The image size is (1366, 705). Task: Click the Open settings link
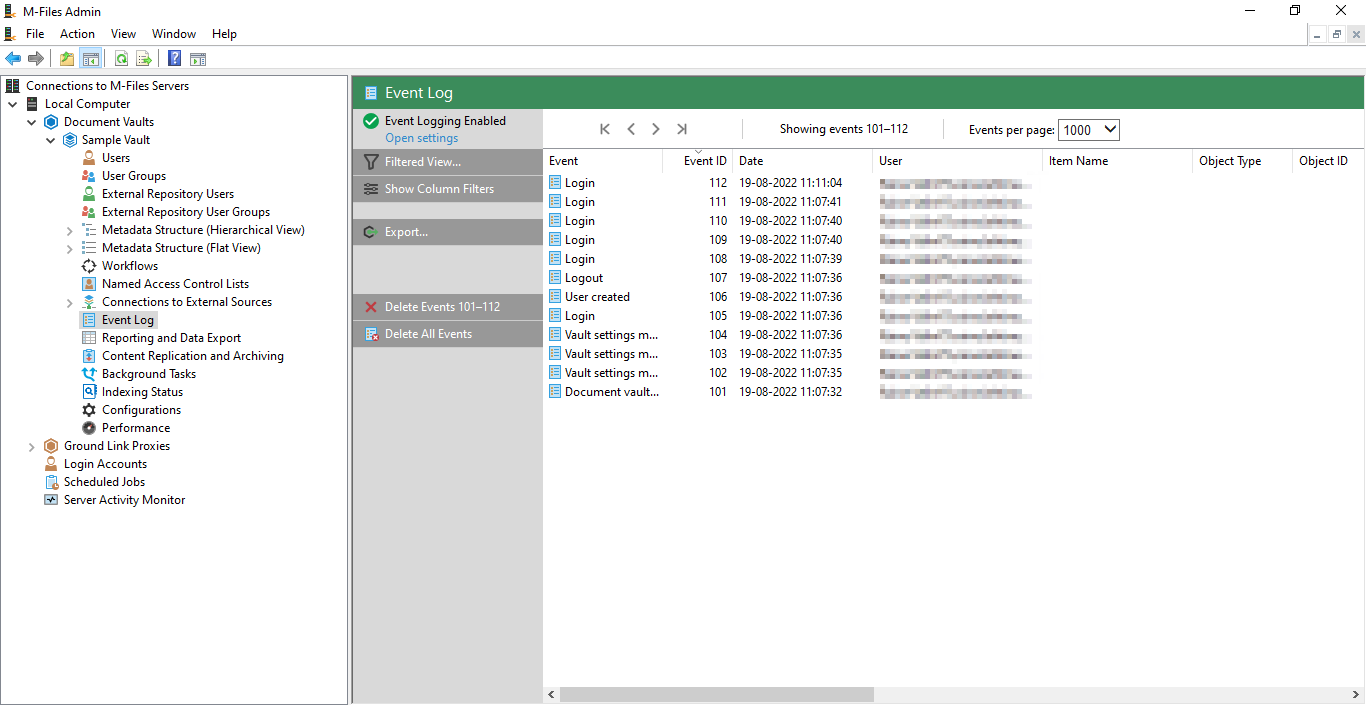click(421, 138)
